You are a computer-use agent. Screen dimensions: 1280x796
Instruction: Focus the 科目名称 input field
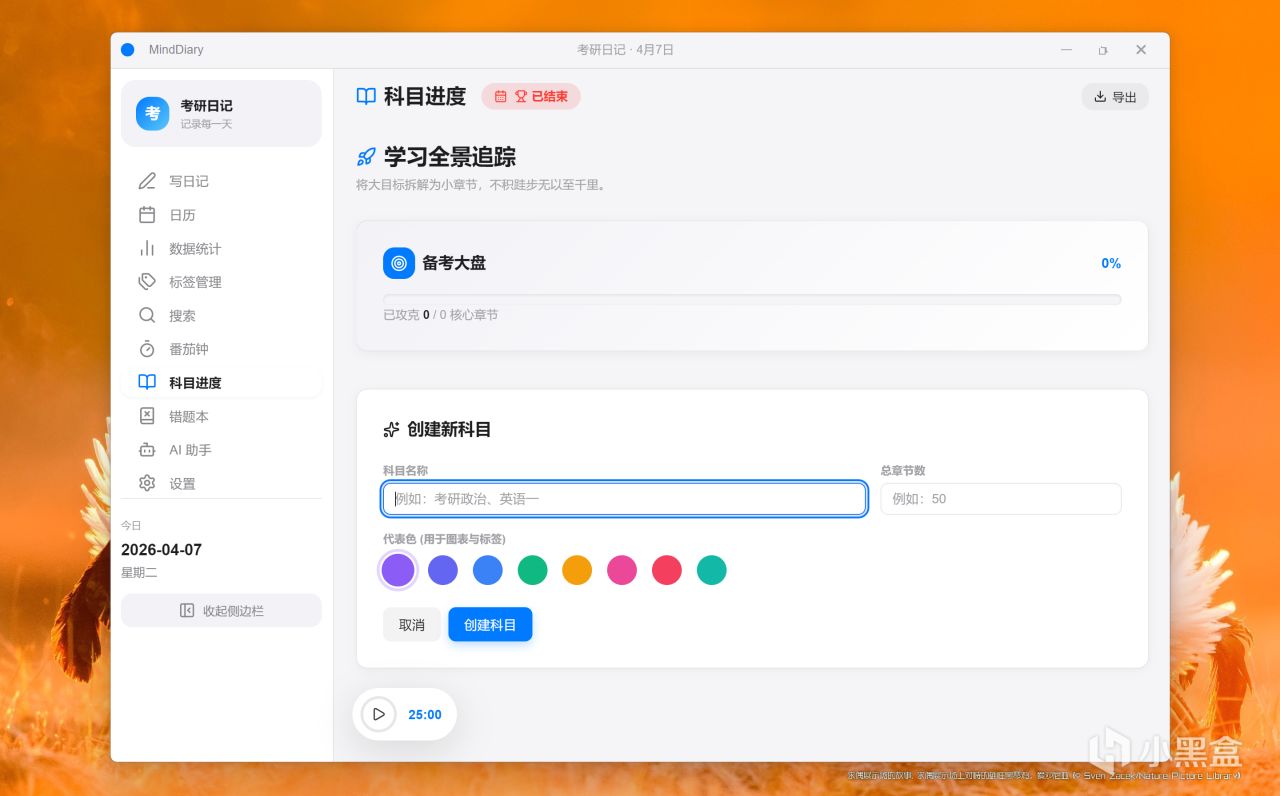(x=624, y=499)
